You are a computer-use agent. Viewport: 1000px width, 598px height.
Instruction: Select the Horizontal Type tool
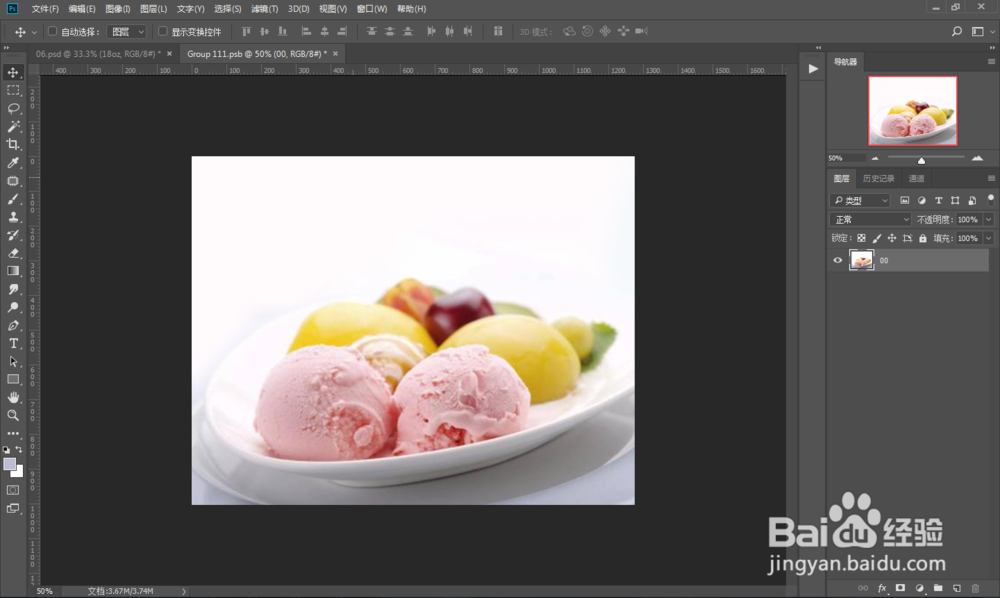pos(13,343)
